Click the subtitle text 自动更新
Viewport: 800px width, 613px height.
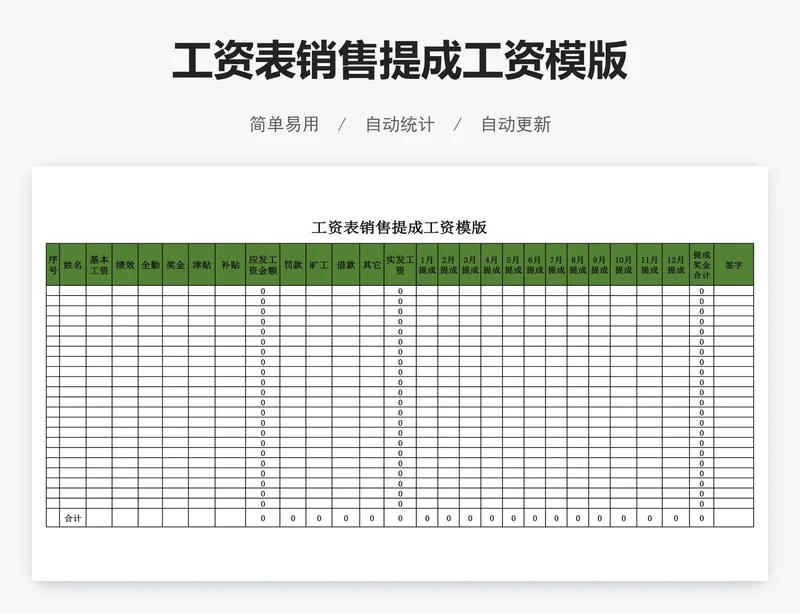coord(516,124)
